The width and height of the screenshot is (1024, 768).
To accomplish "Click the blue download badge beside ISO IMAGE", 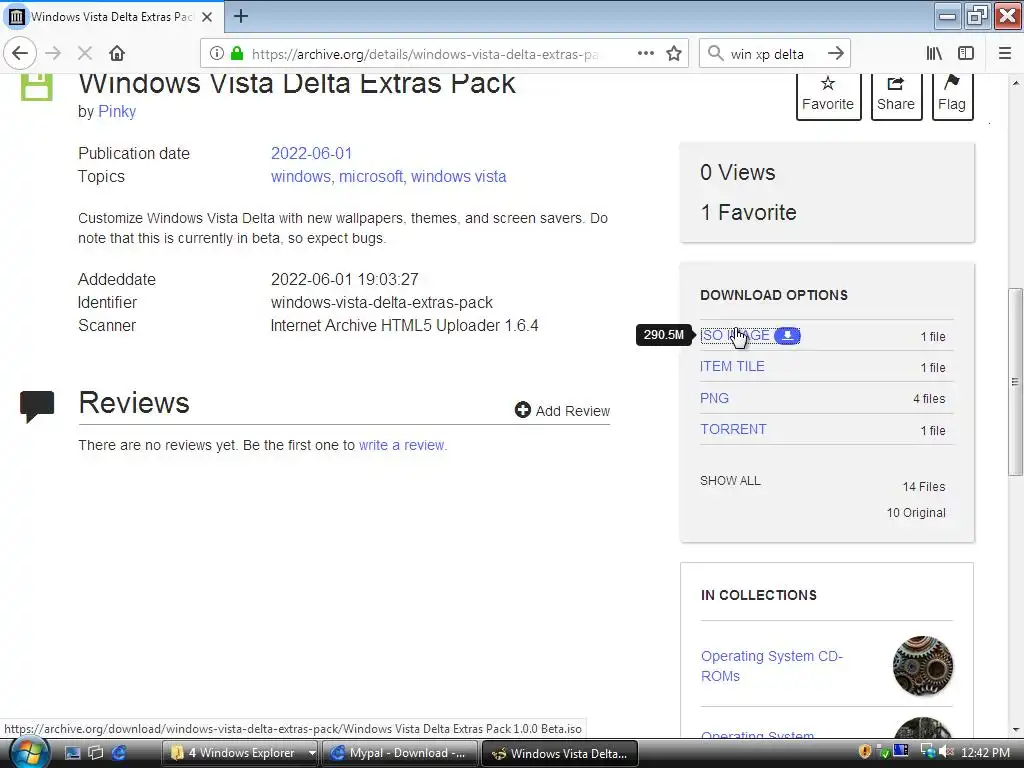I will point(787,336).
